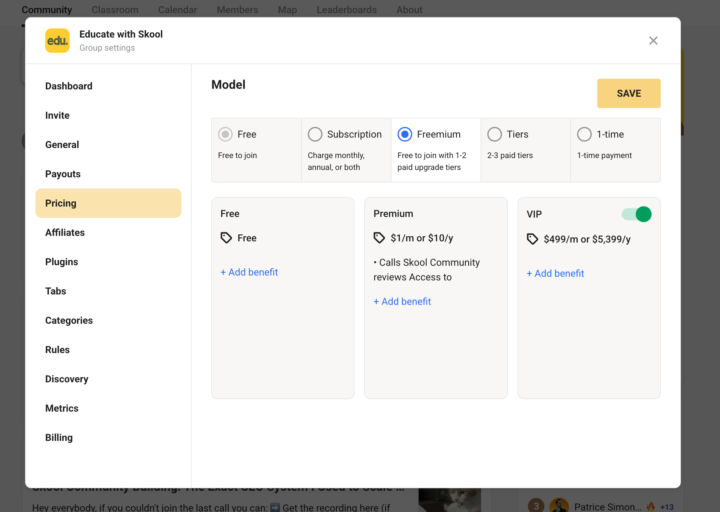Select the 1-time payment model
The width and height of the screenshot is (720, 512).
pos(584,134)
